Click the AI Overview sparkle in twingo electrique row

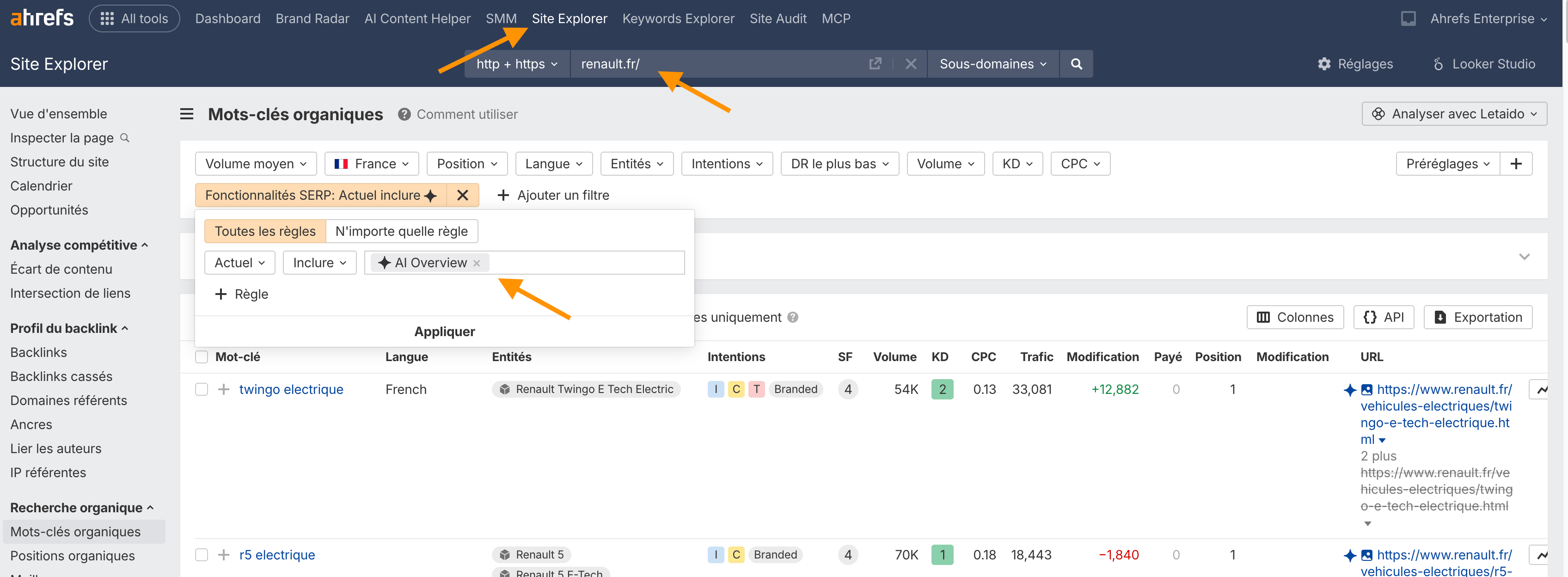pos(1349,390)
